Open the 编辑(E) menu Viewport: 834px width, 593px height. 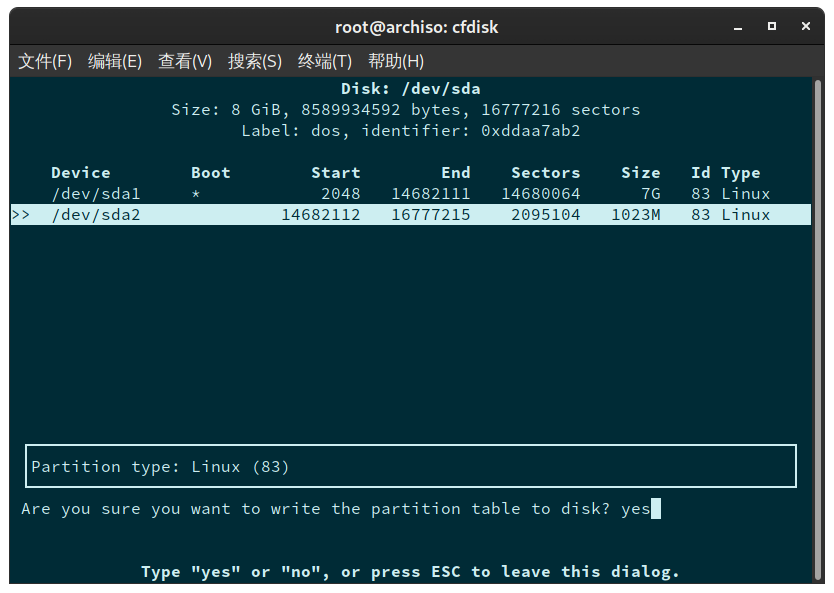point(114,61)
